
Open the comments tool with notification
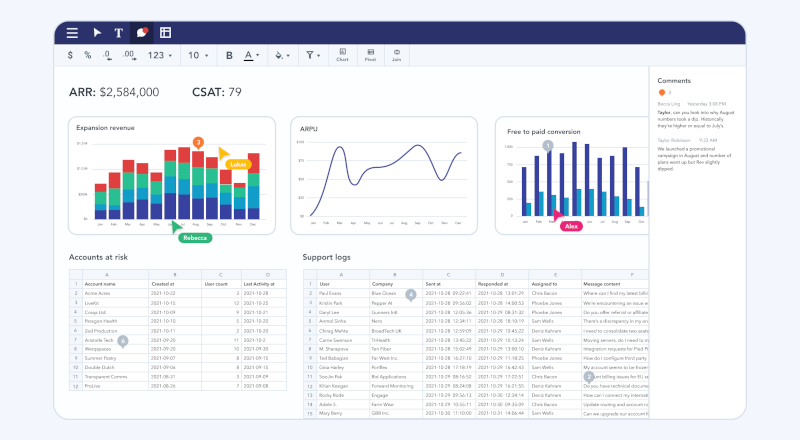pos(142,33)
